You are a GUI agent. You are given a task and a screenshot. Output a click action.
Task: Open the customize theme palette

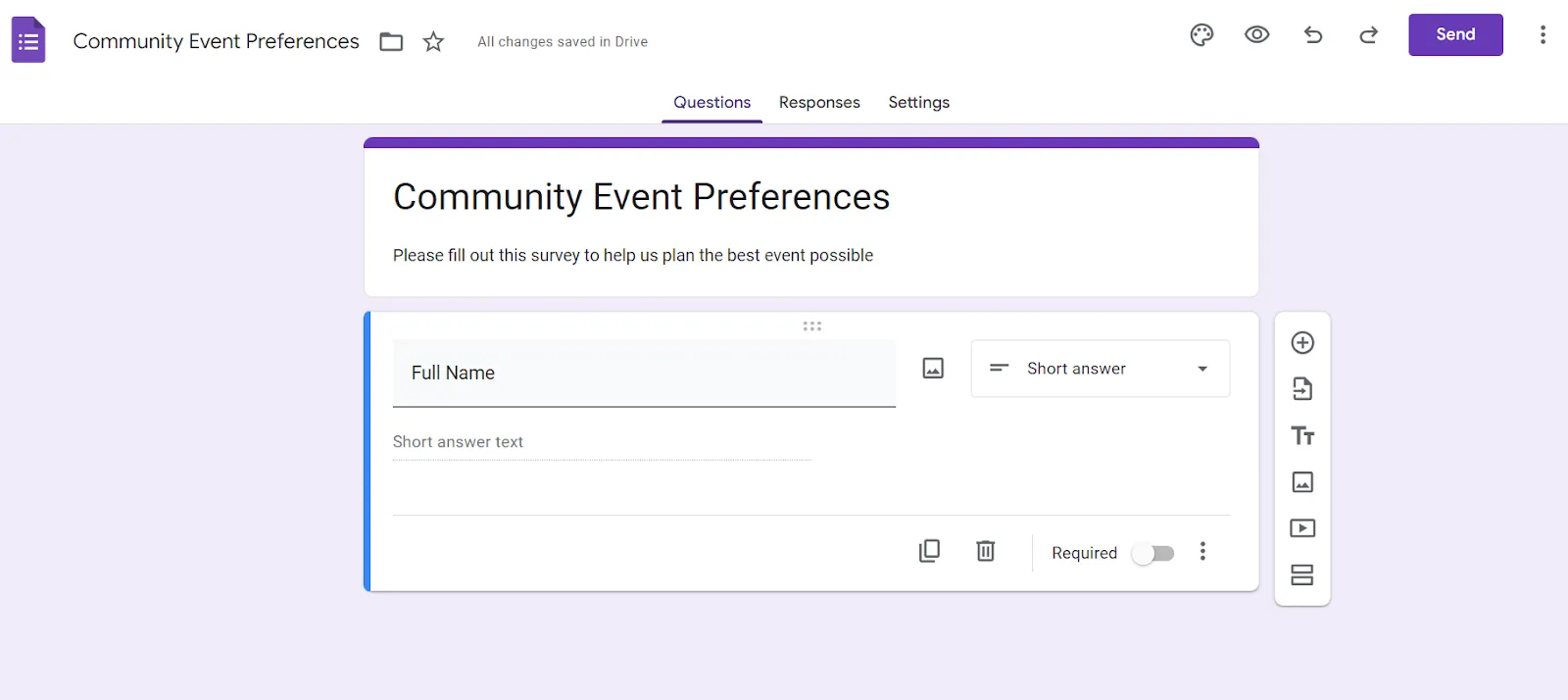(1201, 35)
